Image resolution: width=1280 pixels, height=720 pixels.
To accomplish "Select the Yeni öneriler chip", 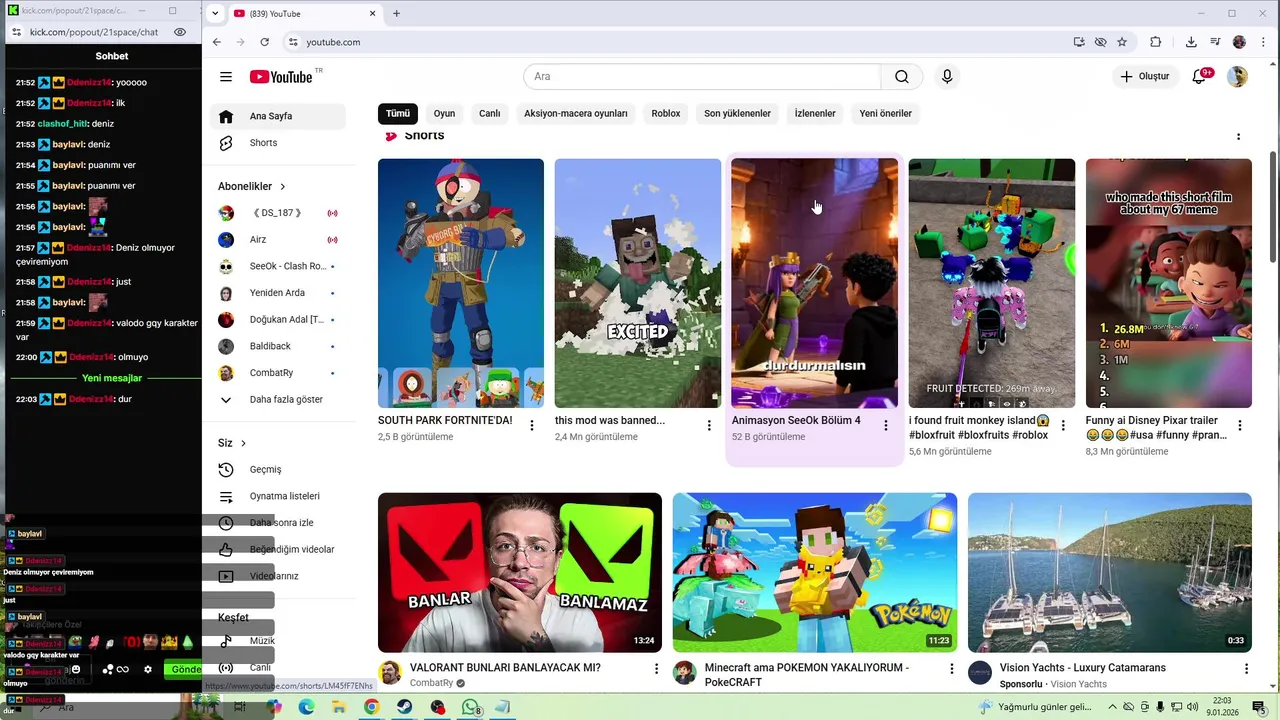I will click(x=885, y=113).
